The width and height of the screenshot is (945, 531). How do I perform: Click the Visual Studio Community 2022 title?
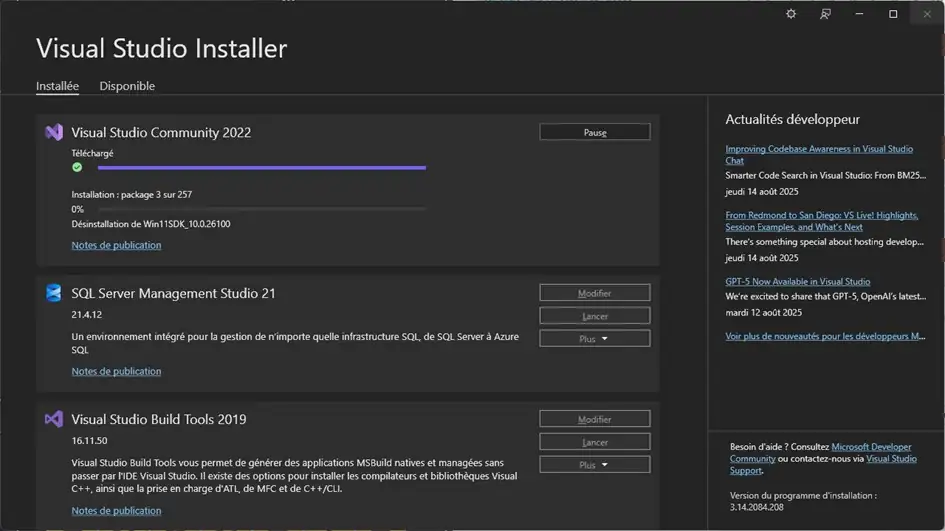click(x=161, y=133)
